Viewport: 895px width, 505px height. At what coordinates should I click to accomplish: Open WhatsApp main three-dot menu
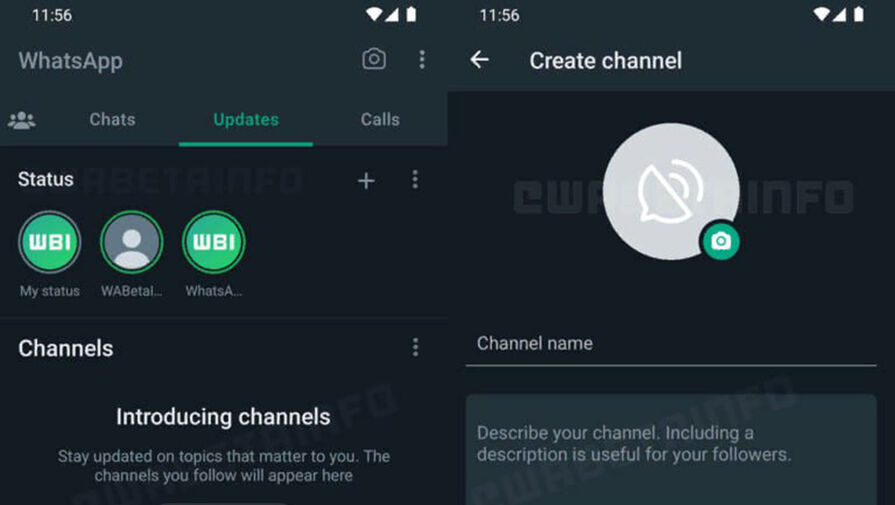click(422, 59)
